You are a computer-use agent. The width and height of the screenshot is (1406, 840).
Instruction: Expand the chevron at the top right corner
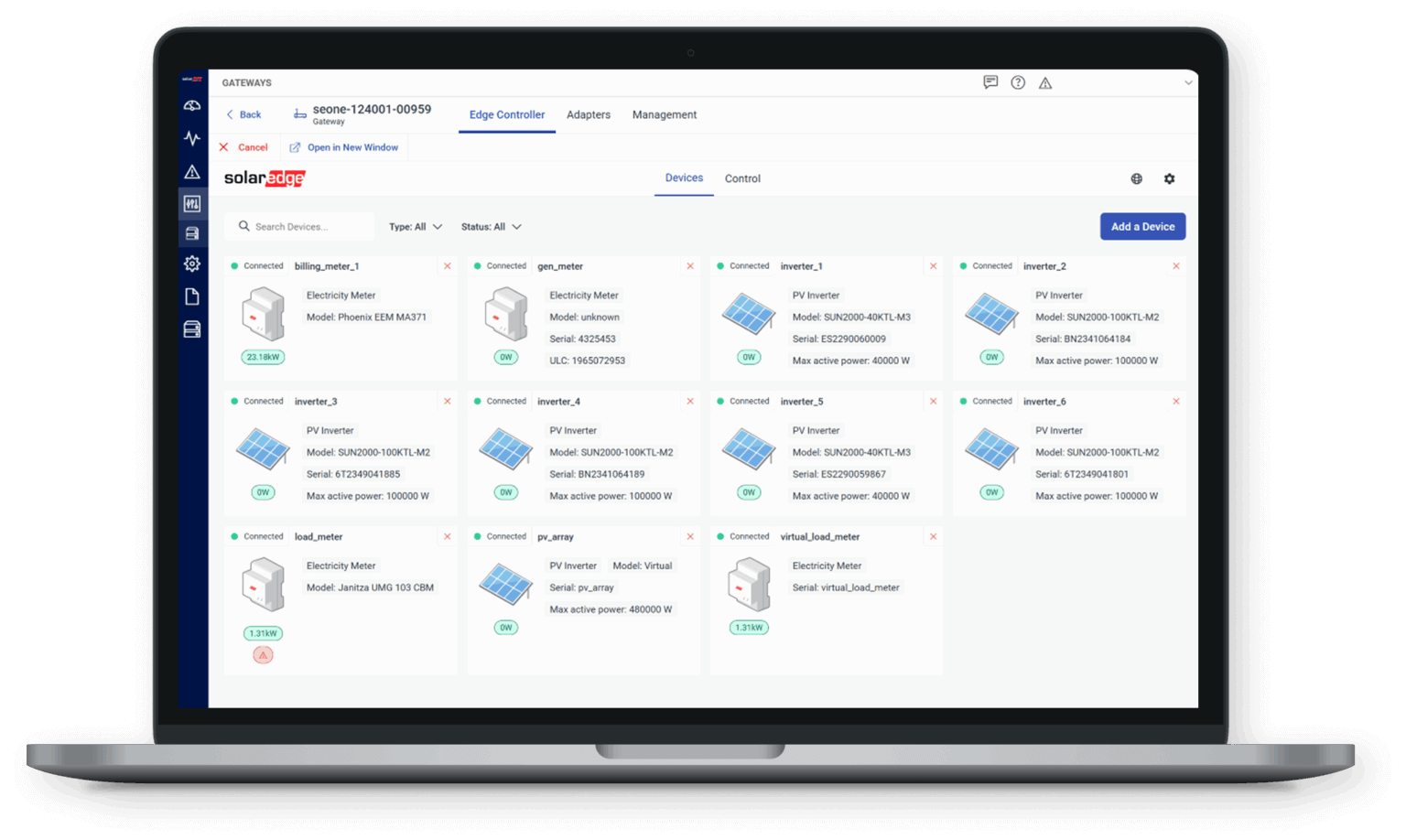pos(1187,82)
